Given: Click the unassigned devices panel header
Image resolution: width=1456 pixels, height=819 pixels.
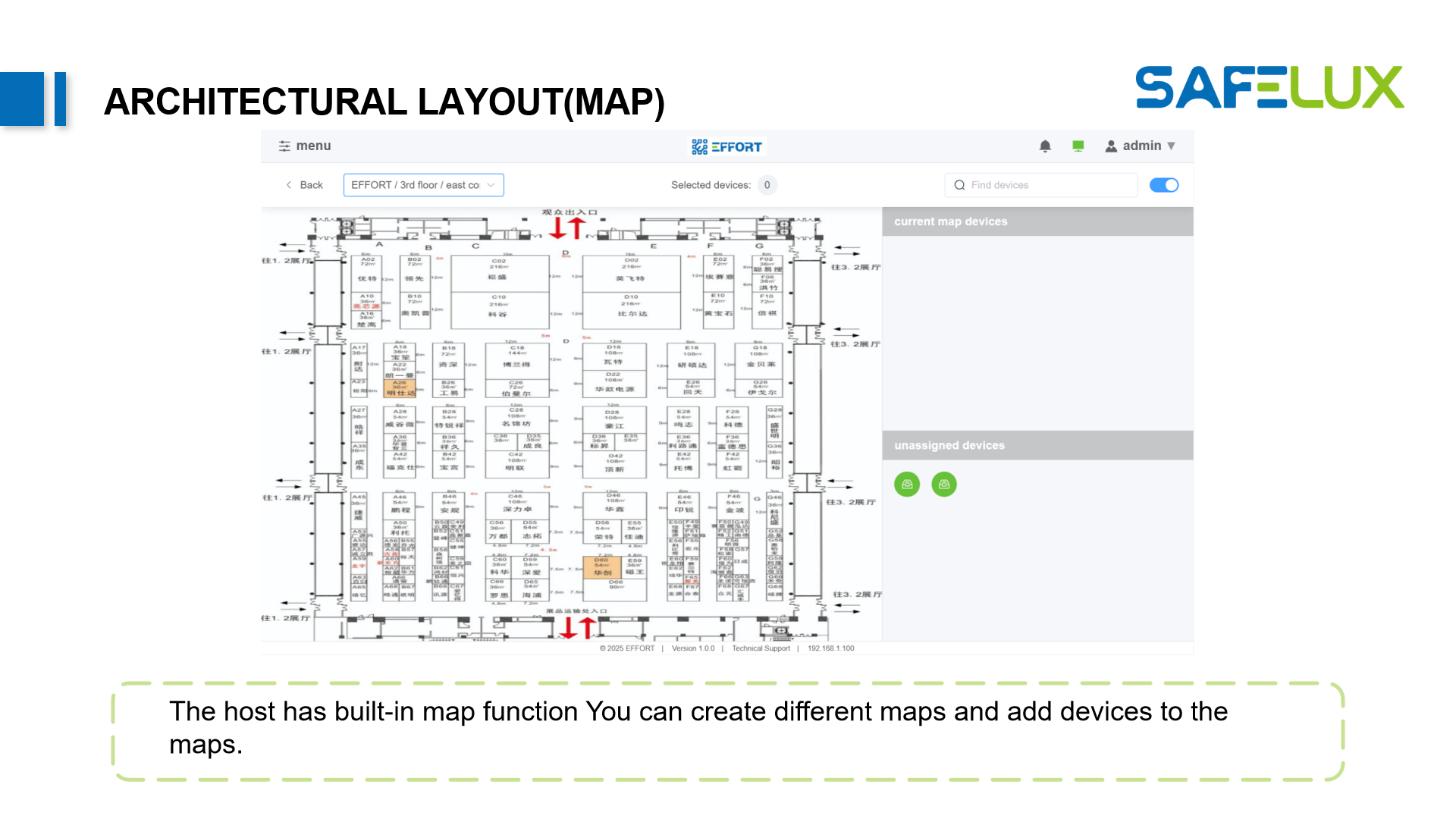Looking at the screenshot, I should point(1037,445).
